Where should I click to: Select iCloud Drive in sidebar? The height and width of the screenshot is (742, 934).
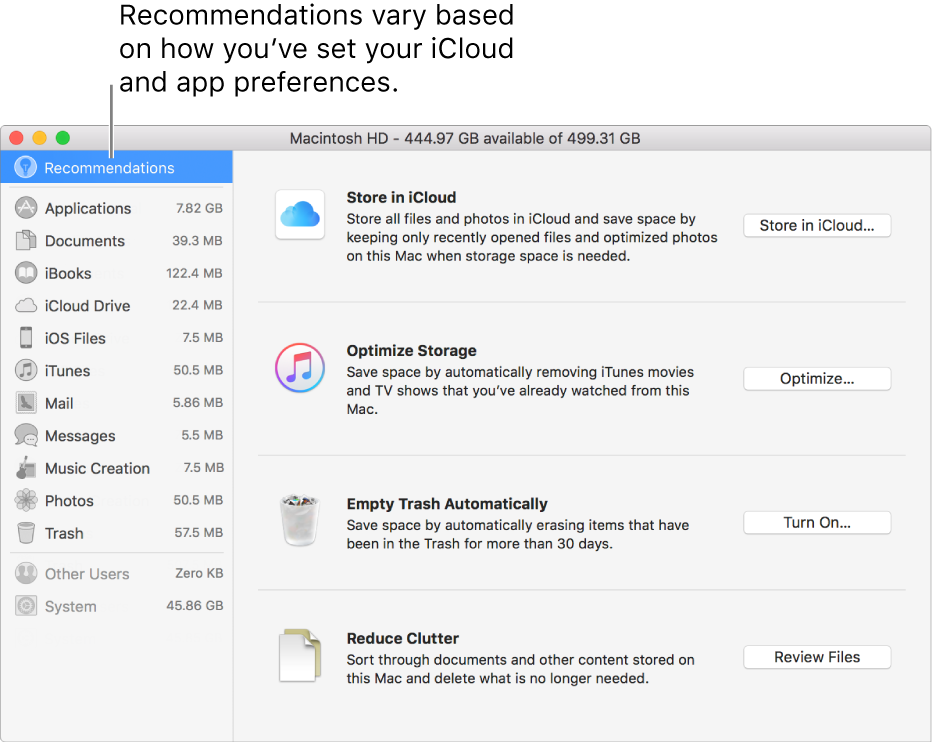pos(87,306)
